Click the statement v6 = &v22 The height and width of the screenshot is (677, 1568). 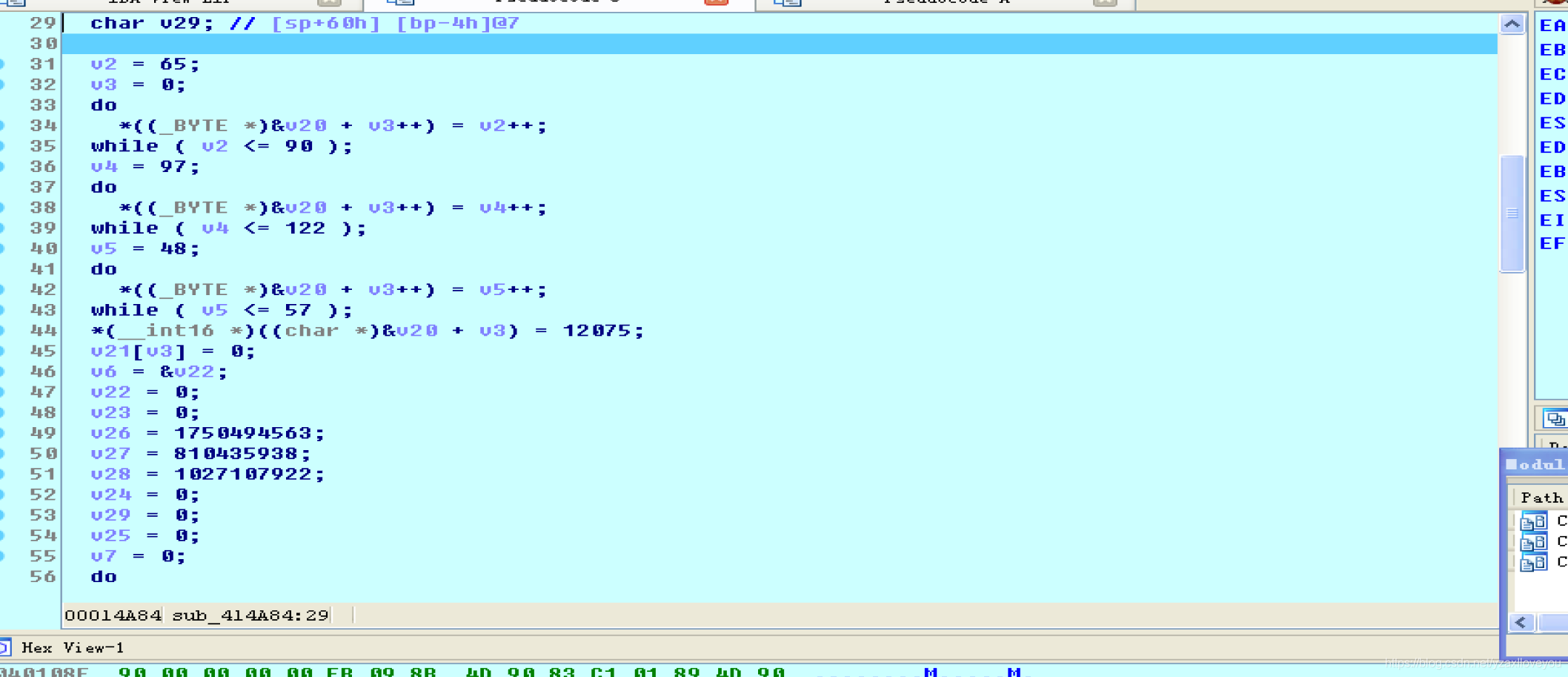[x=159, y=371]
